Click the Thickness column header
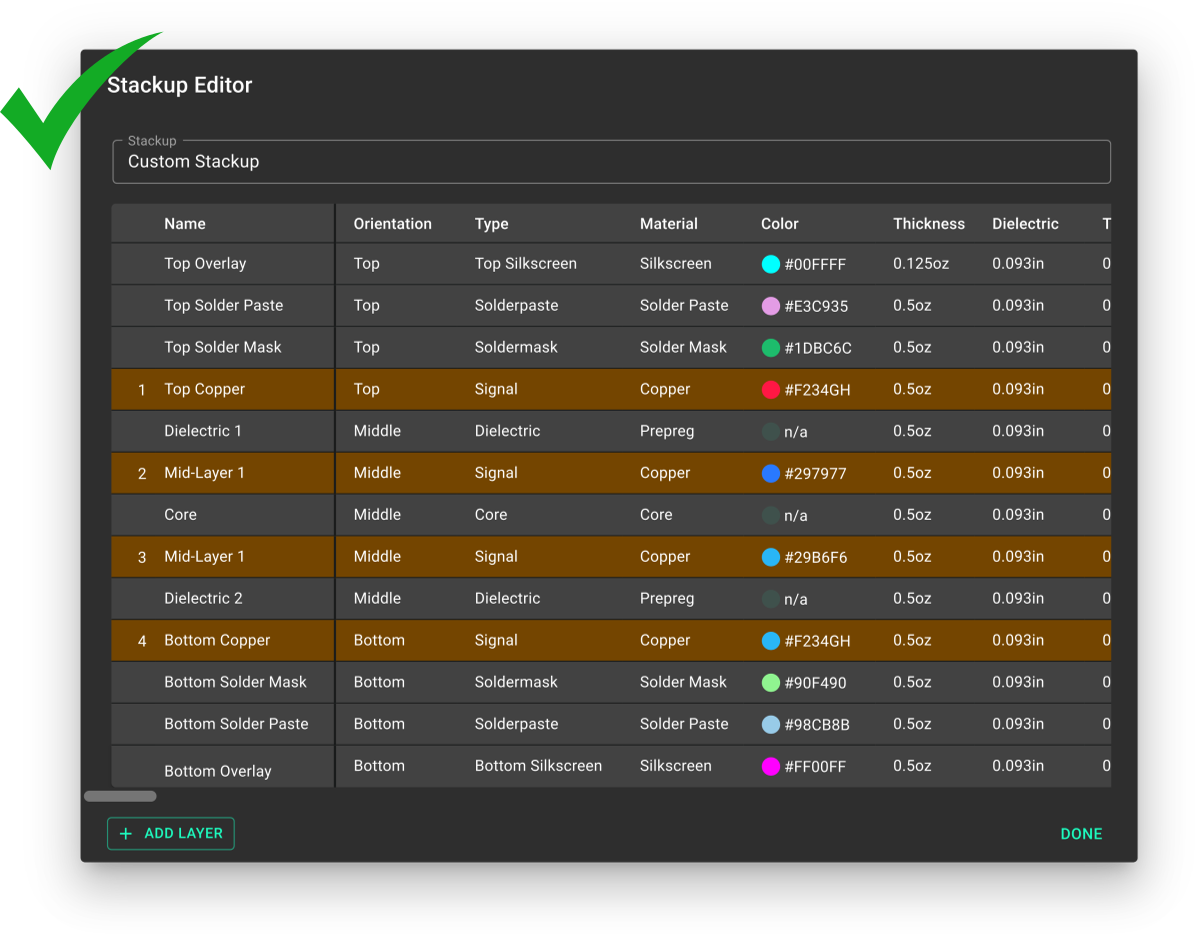The width and height of the screenshot is (1198, 934). [928, 224]
